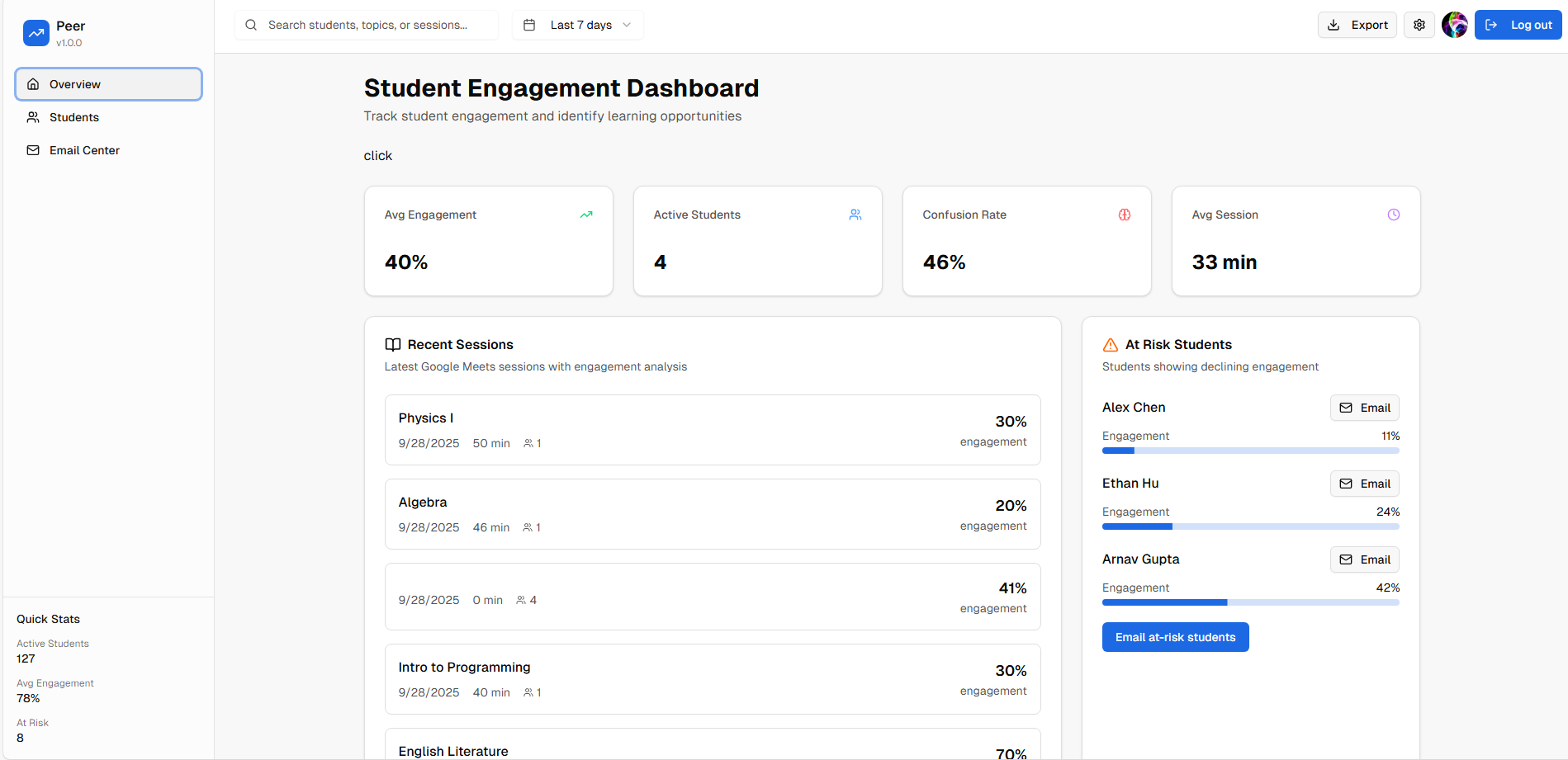Click the Student Engagement Dashboard heading
Image resolution: width=1568 pixels, height=760 pixels.
click(561, 88)
